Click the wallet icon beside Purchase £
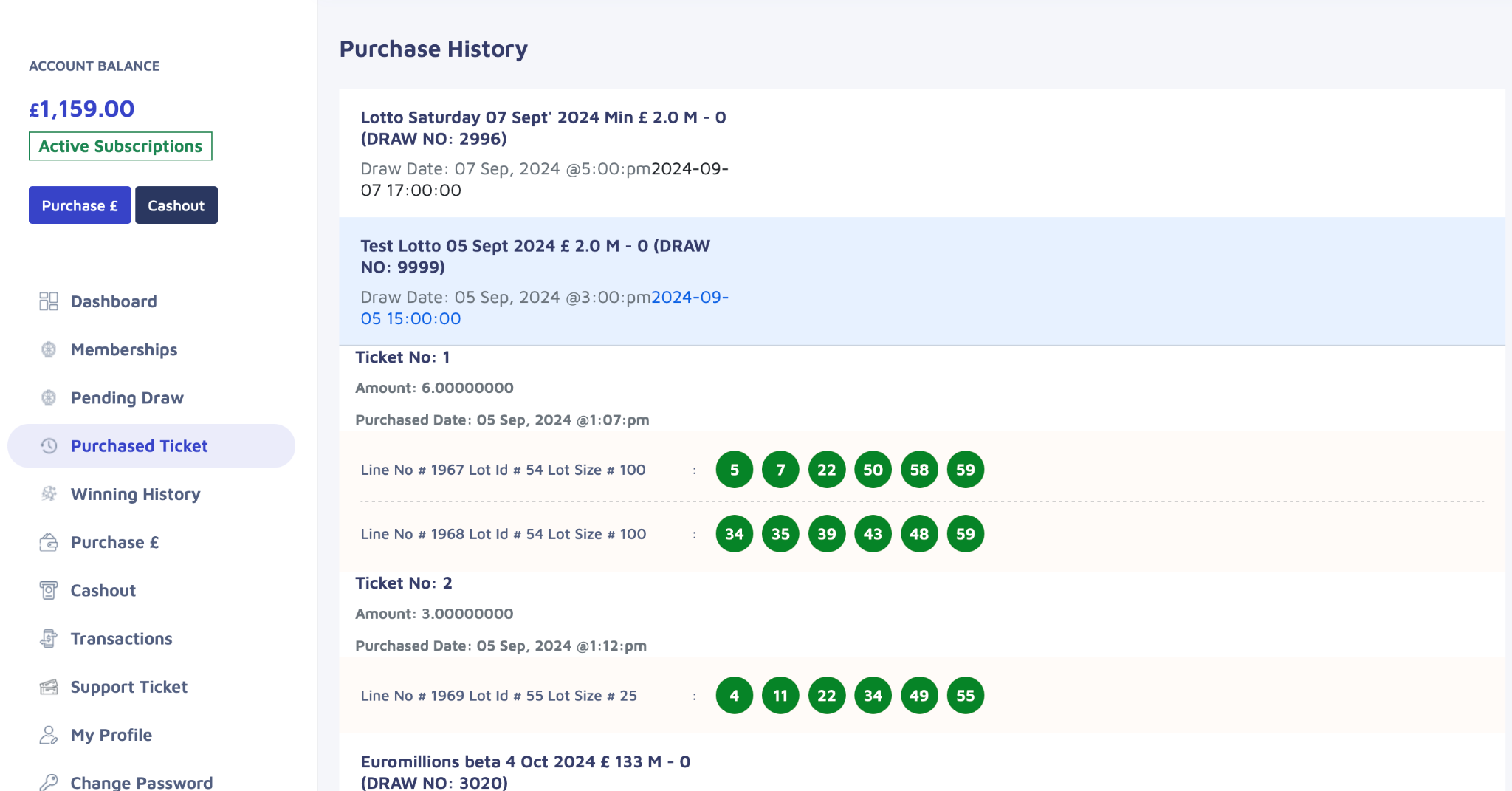Image resolution: width=1512 pixels, height=791 pixels. (x=49, y=543)
